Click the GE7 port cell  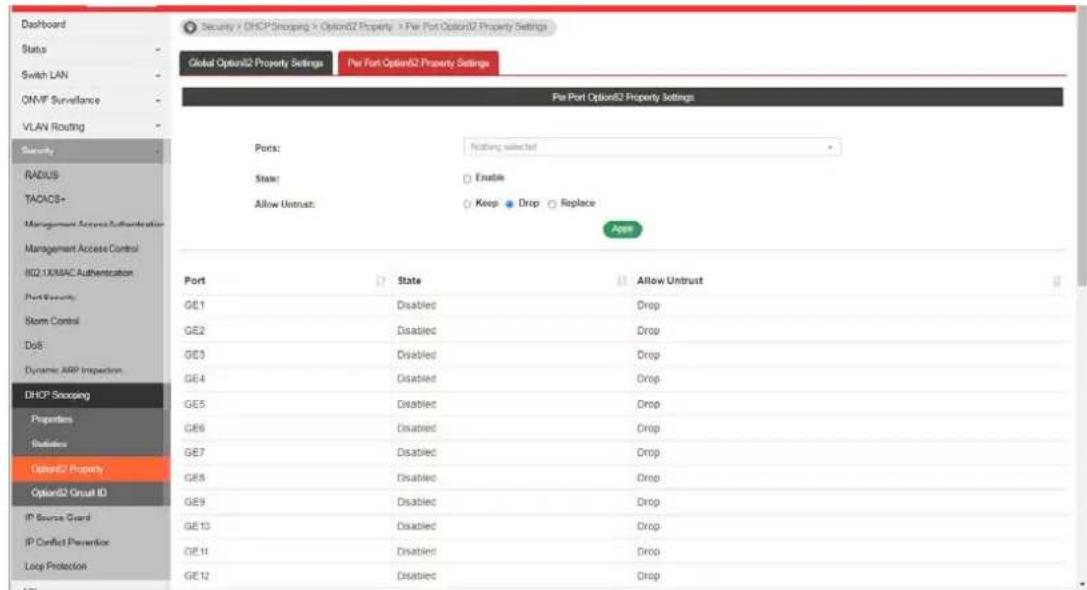click(194, 453)
